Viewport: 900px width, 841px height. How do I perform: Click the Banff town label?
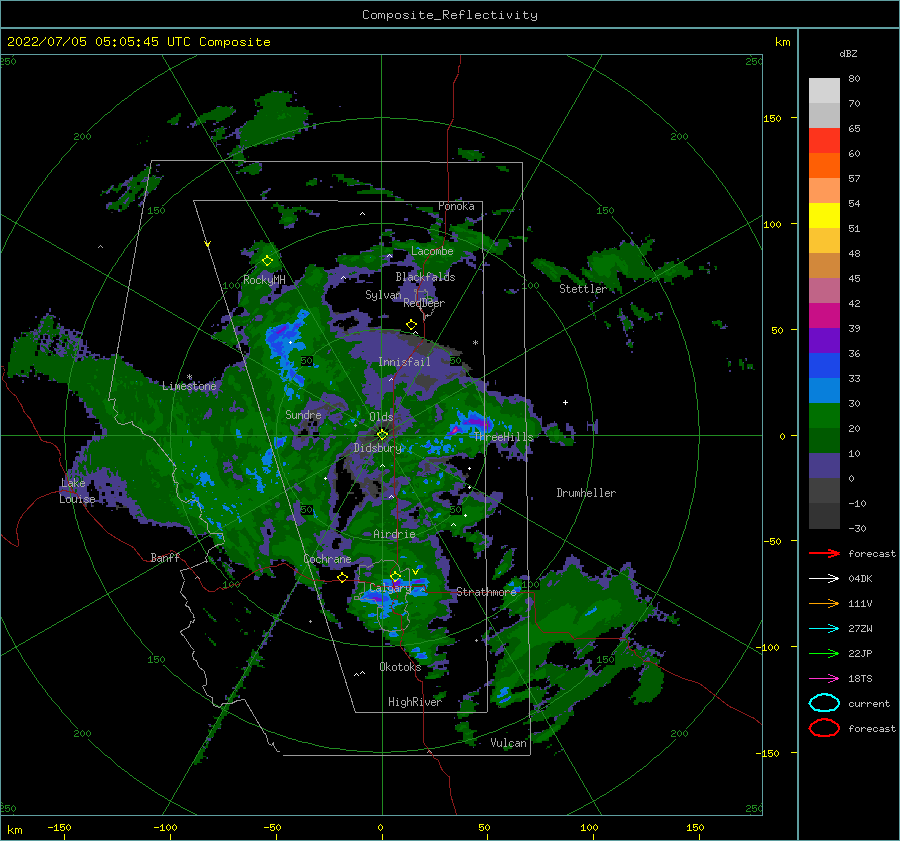point(165,558)
